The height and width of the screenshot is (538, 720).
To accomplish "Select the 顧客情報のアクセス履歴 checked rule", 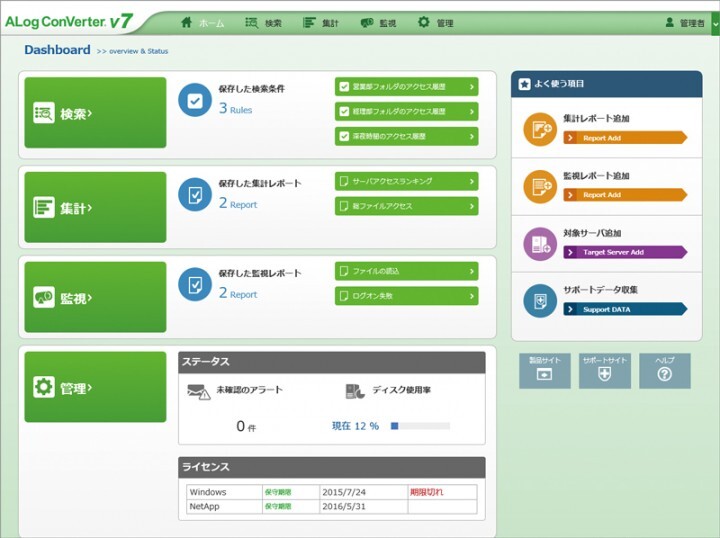I will click(x=406, y=136).
